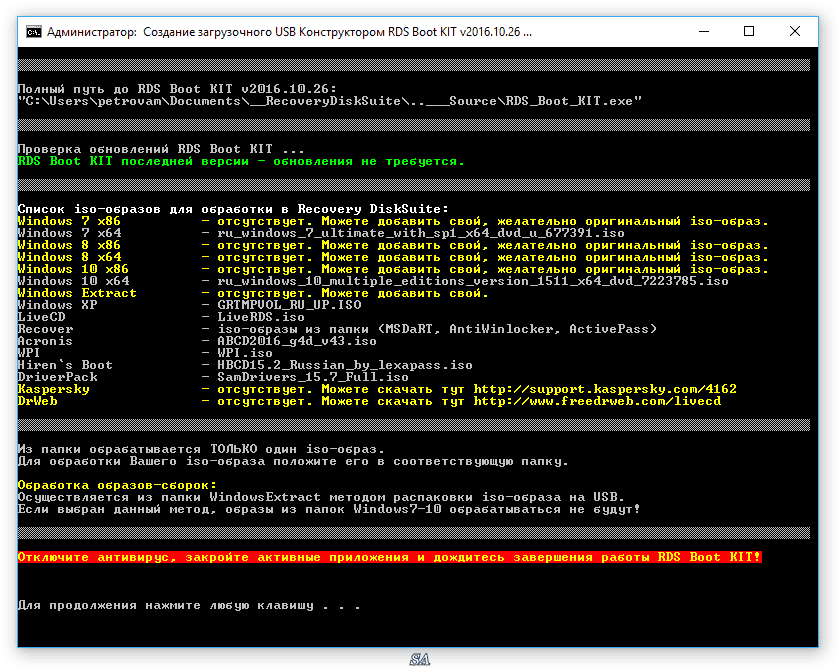Click 'Проверка обновлений RDS Boot KIT ...' line
This screenshot has height=670, width=840.
tap(161, 149)
